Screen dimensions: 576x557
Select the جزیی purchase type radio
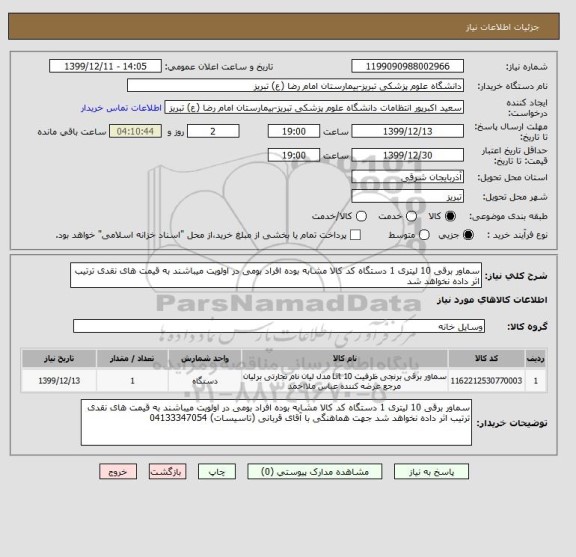pyautogui.click(x=468, y=235)
